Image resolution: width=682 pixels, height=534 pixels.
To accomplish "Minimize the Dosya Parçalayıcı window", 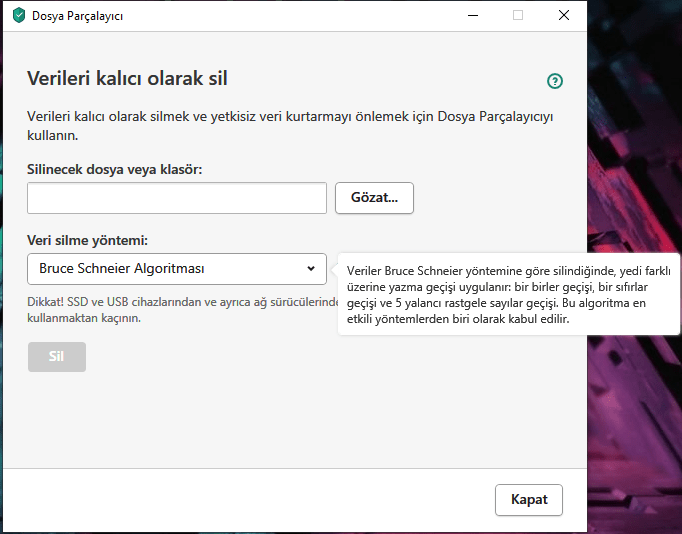I will [473, 16].
